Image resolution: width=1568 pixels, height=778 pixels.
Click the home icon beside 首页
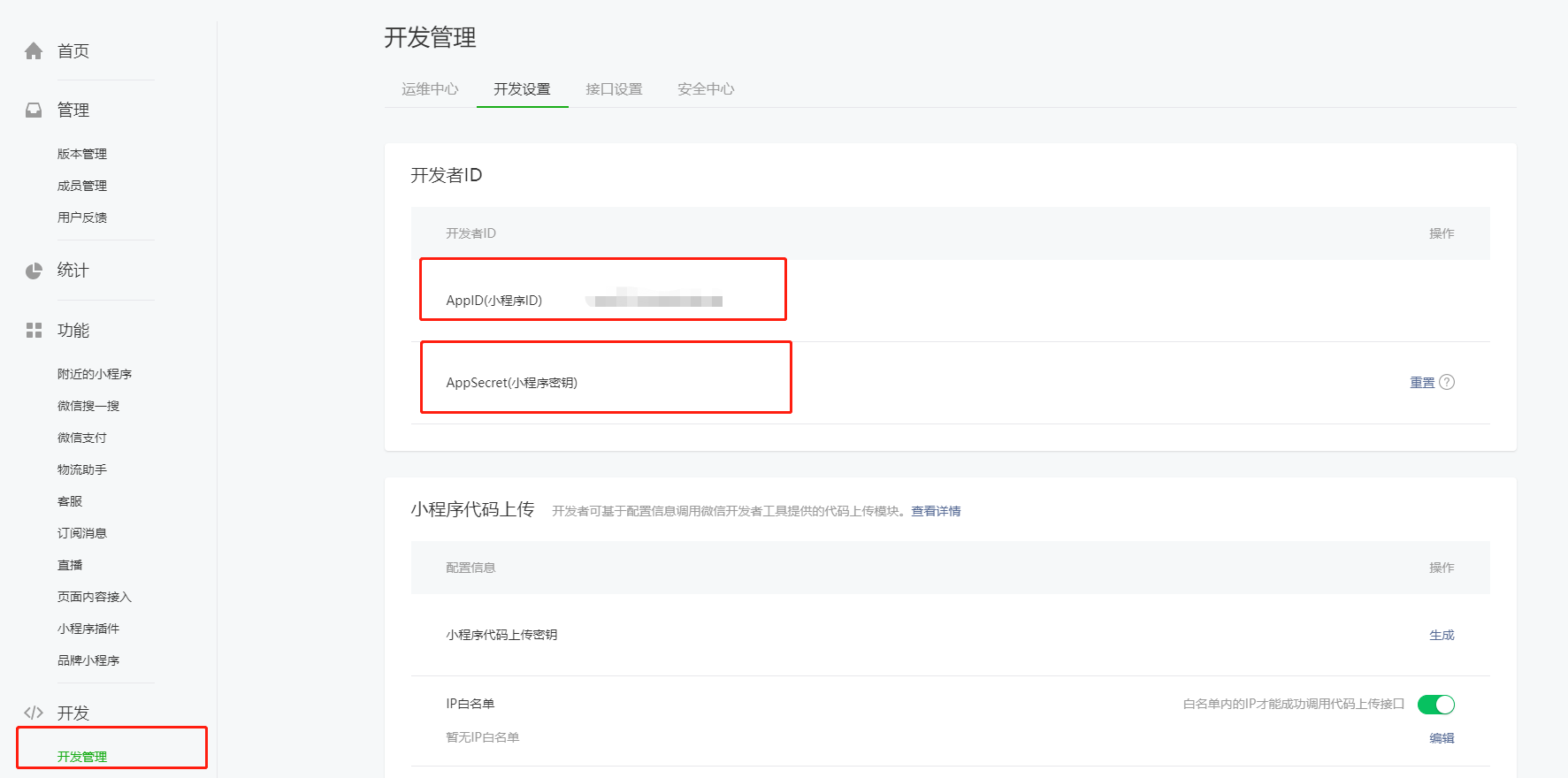coord(34,51)
